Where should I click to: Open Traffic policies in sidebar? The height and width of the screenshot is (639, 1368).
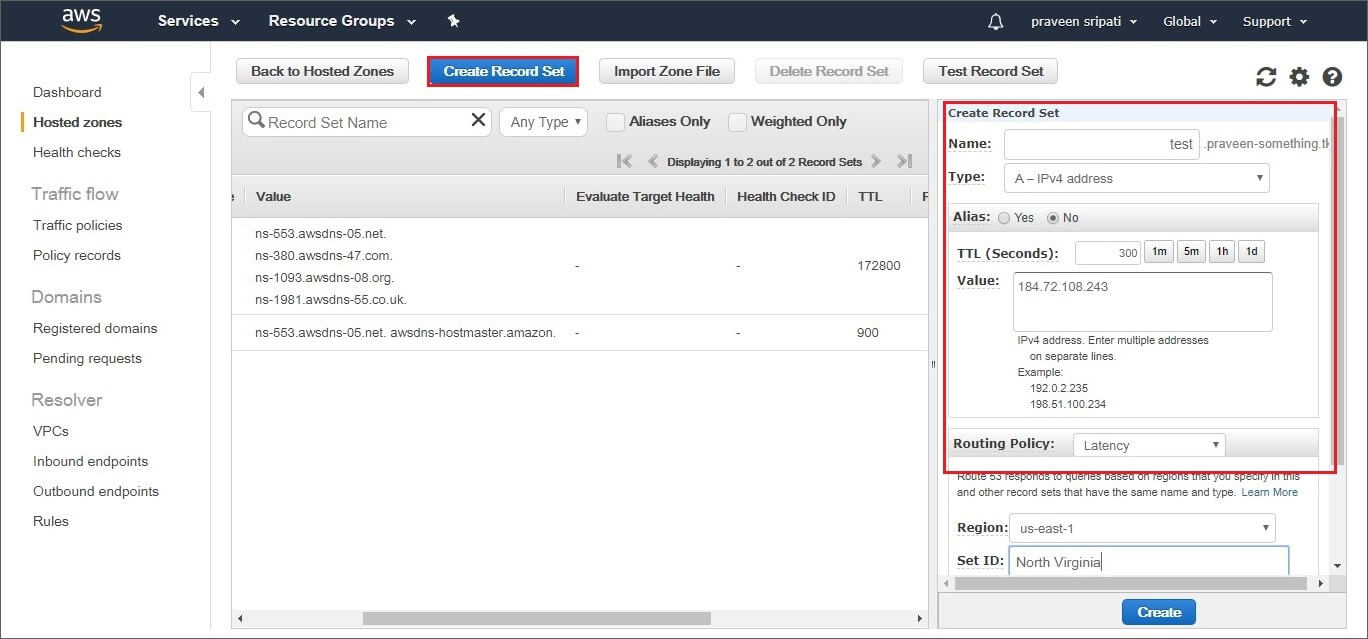coord(77,225)
